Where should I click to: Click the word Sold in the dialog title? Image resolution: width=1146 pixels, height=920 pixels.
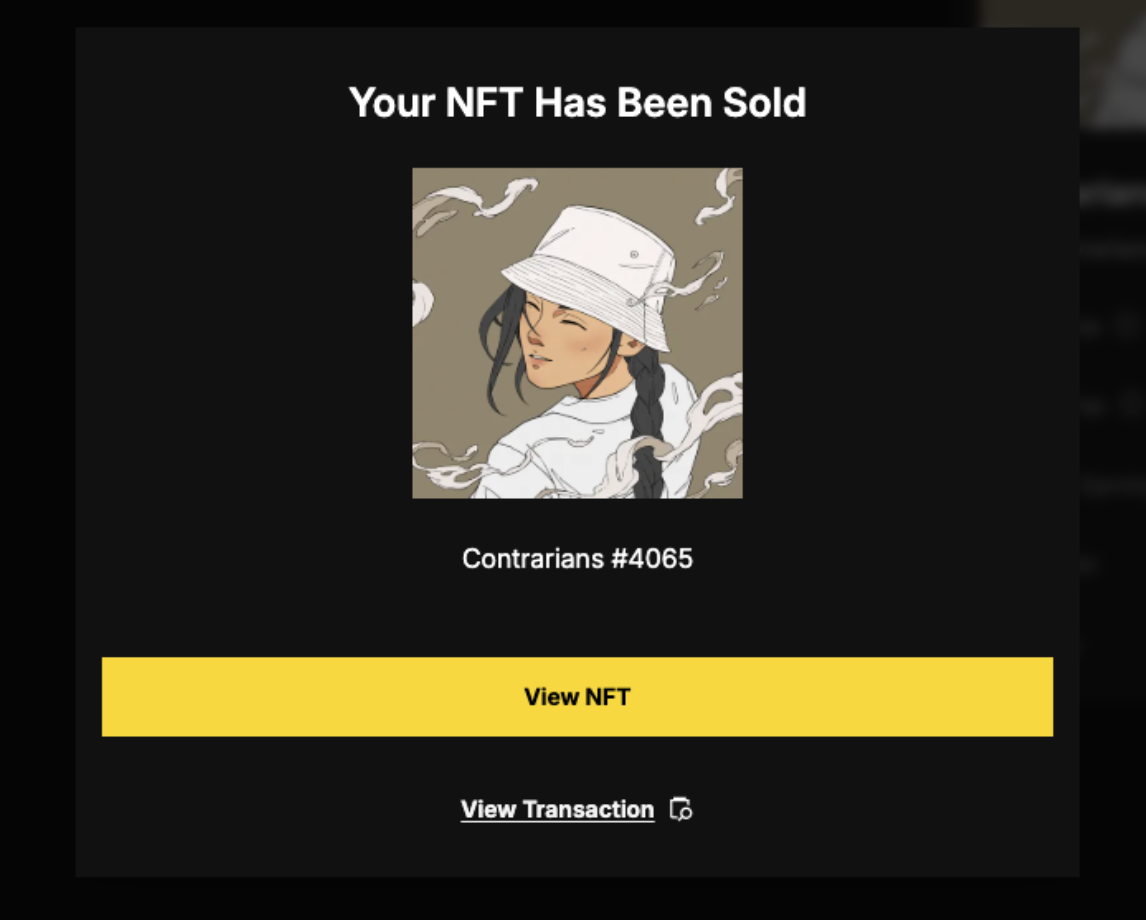pyautogui.click(x=767, y=103)
